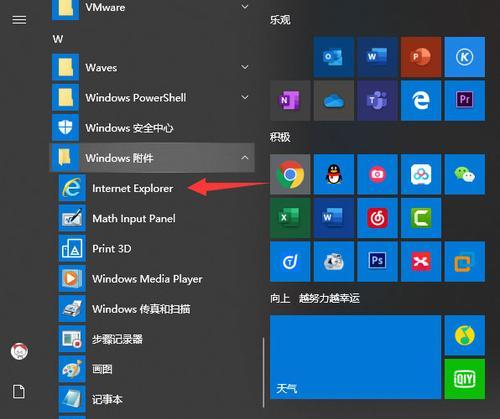
Task: Click the 积极 tile group title
Action: pos(280,137)
